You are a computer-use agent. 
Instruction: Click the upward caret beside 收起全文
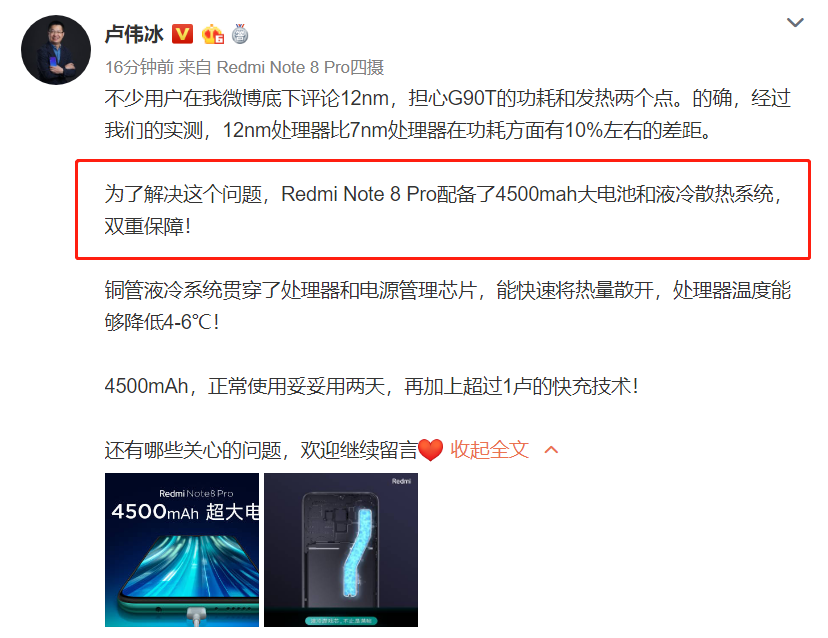point(551,450)
